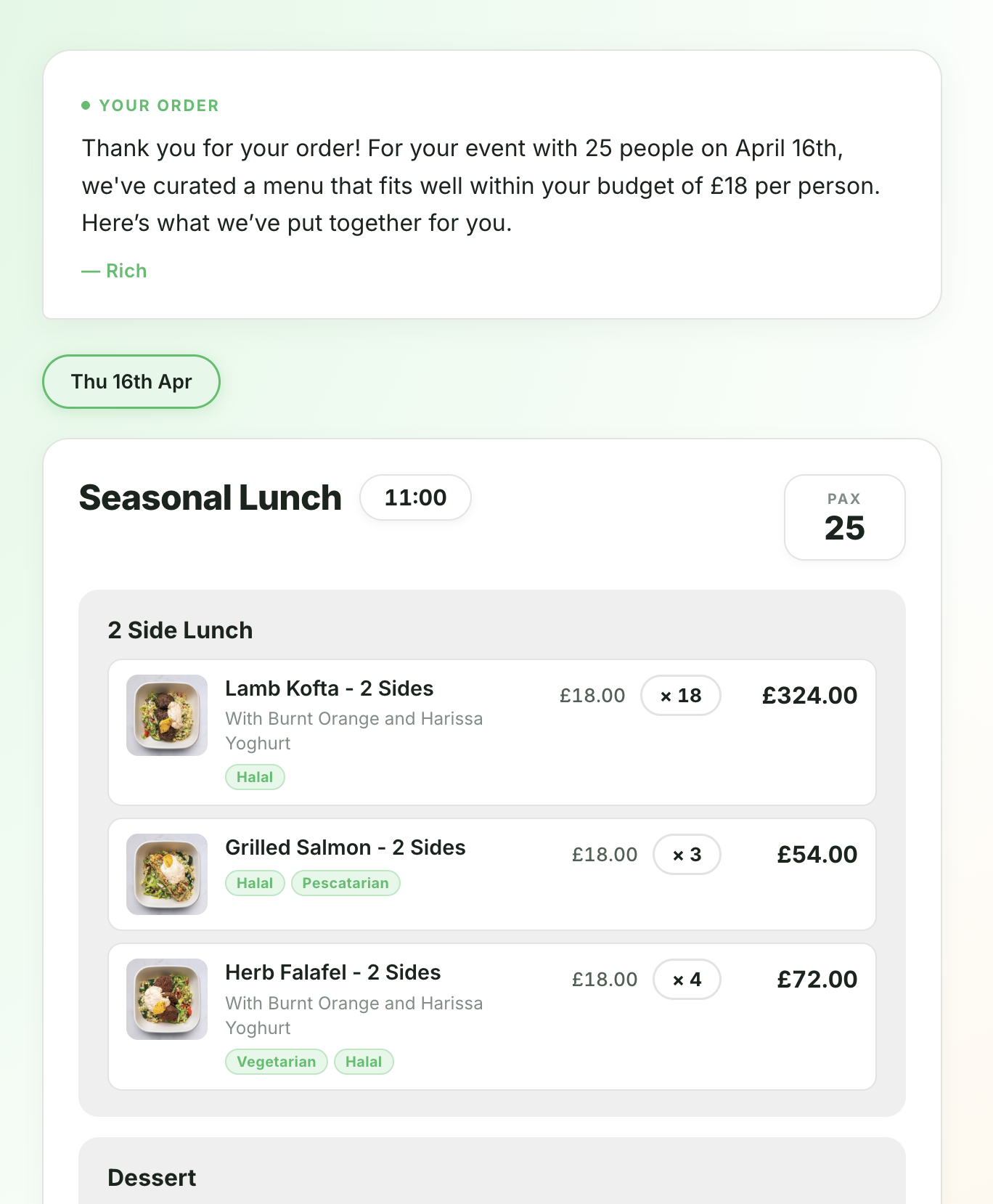
Task: Click the Dessert section heading
Action: coord(152,1178)
